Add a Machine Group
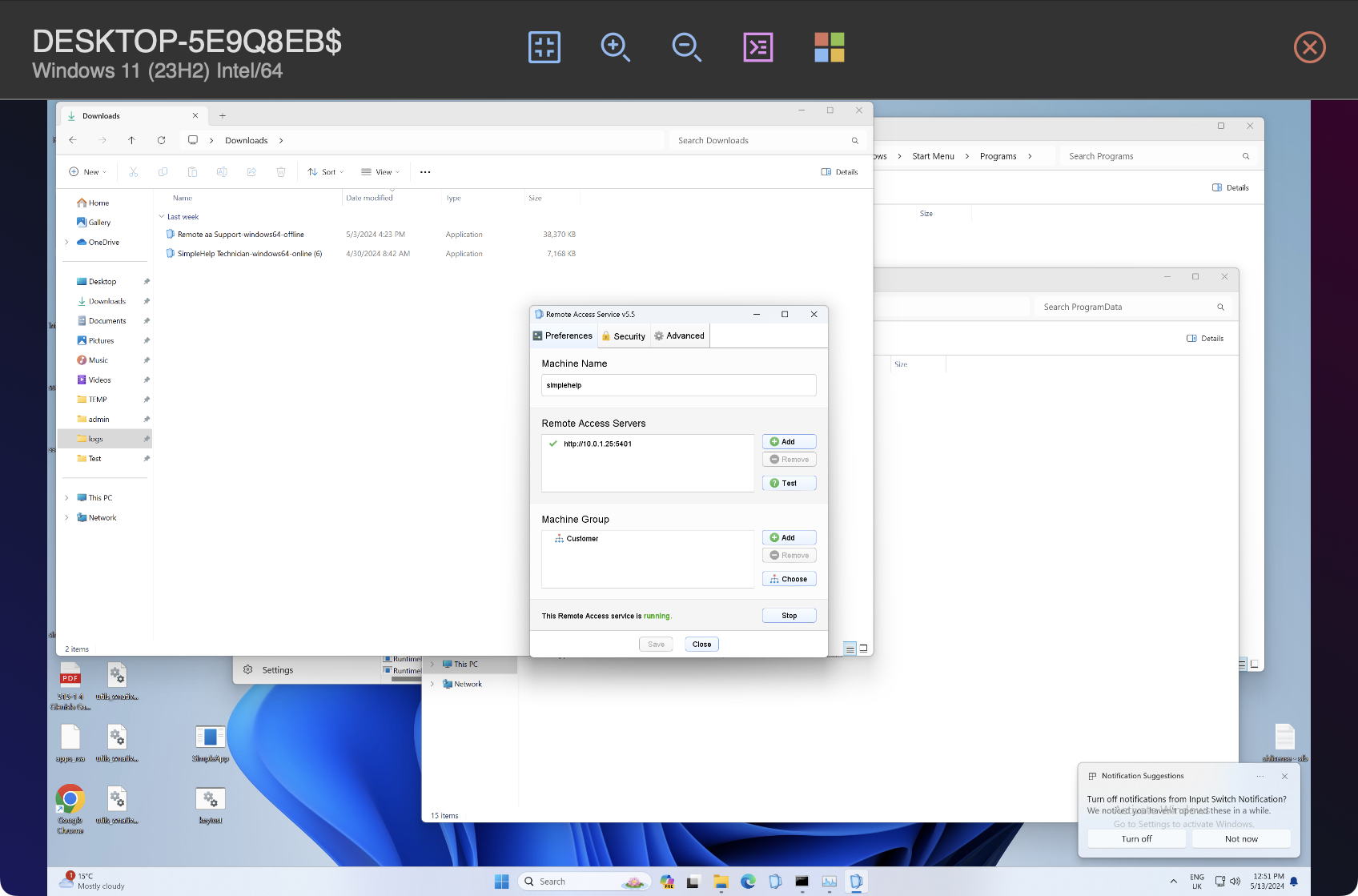This screenshot has width=1358, height=896. click(789, 538)
